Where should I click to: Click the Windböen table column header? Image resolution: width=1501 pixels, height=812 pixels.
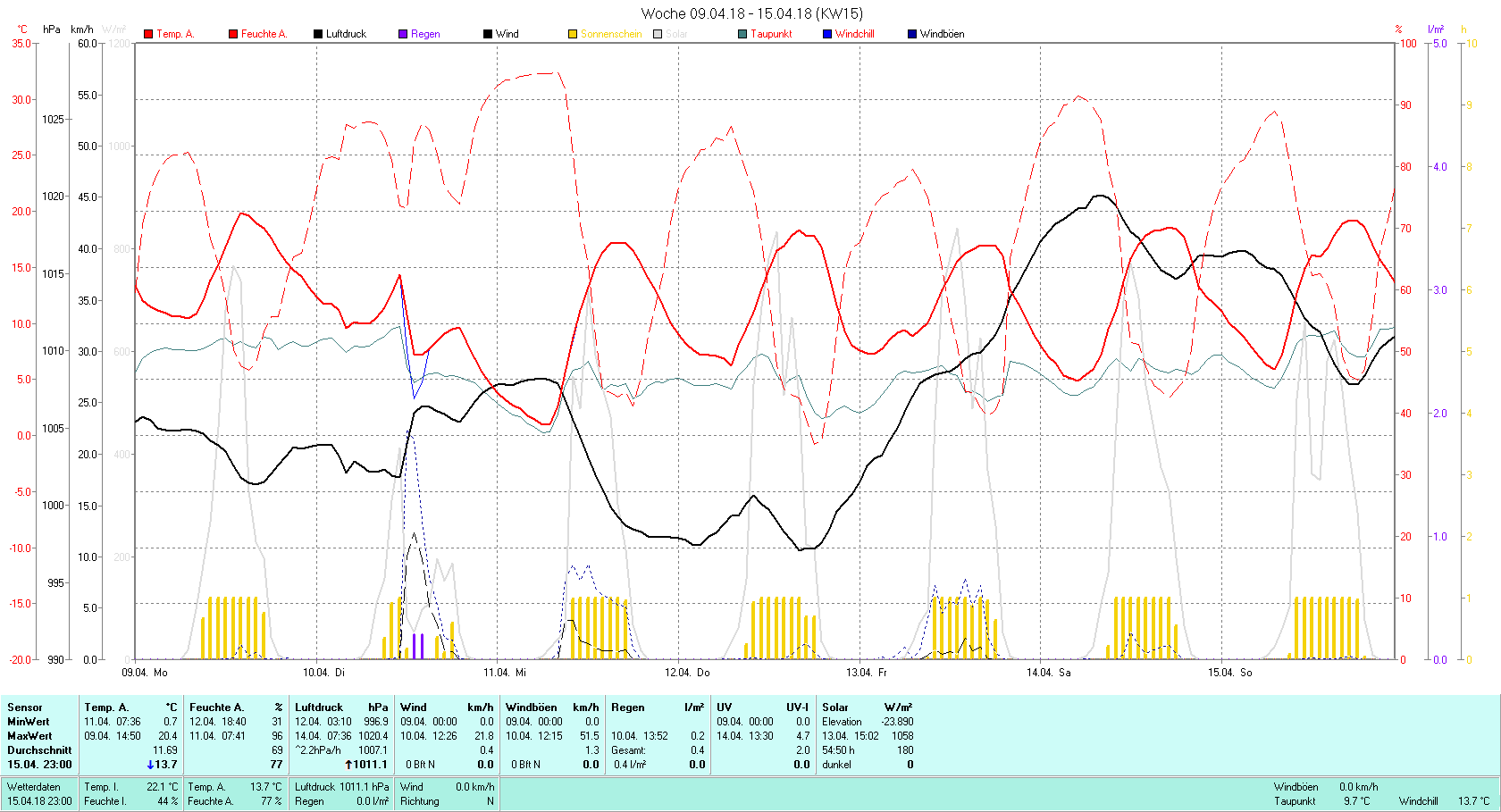pos(532,707)
